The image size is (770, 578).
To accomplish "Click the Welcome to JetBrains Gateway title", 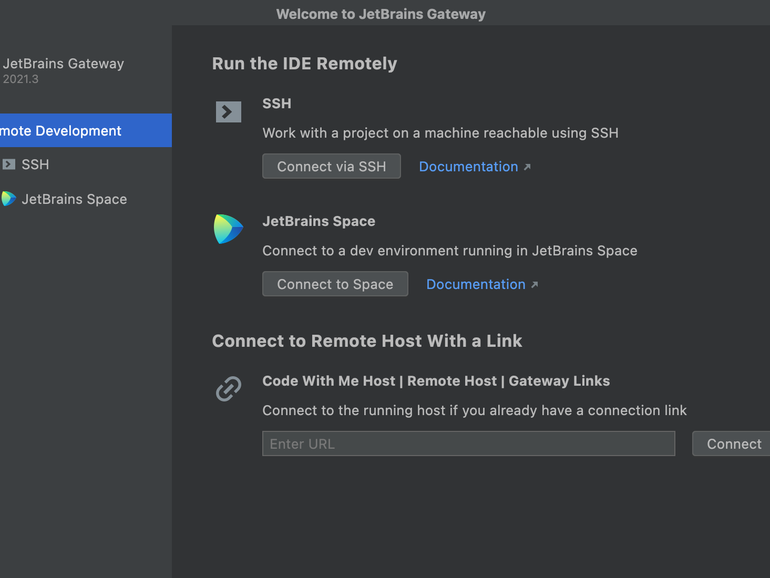I will click(x=381, y=14).
